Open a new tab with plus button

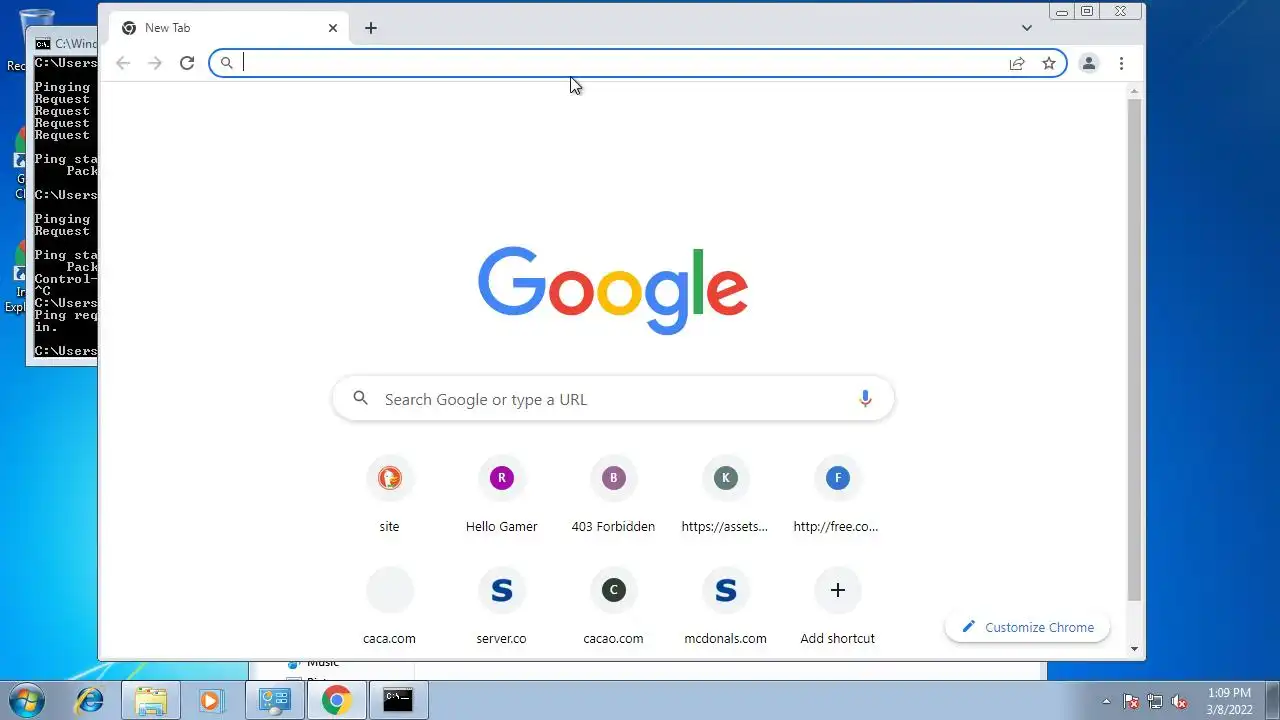371,28
